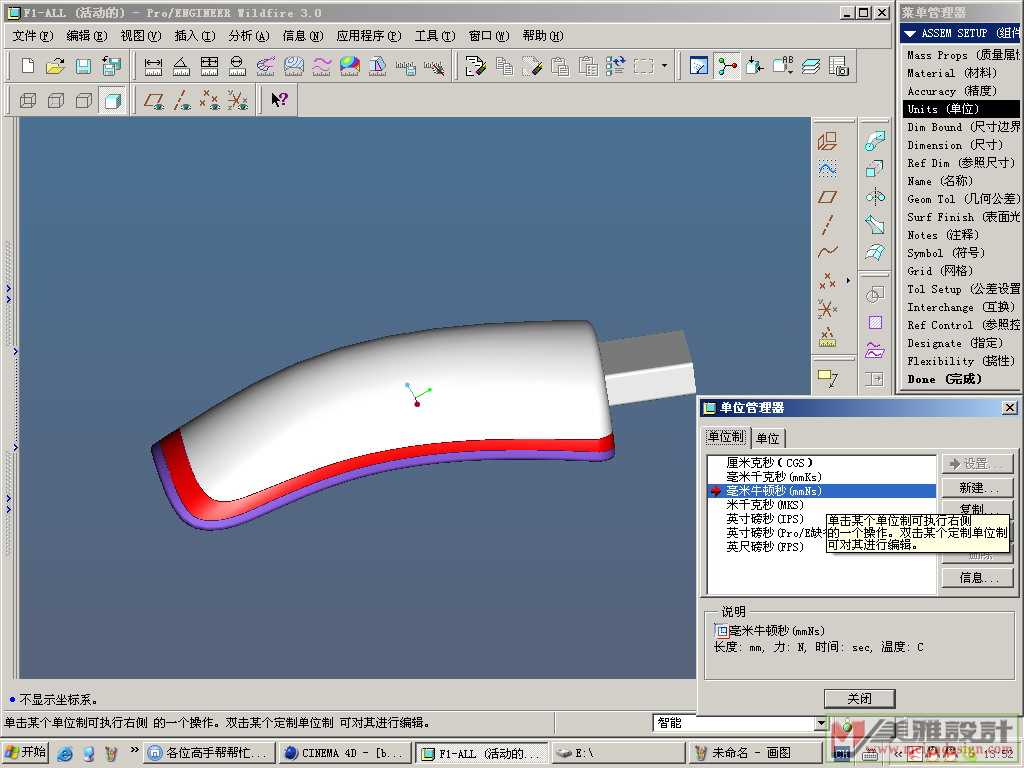Viewport: 1024px width, 768px height.
Task: Choose Material (材料) in the menu manager
Action: click(952, 73)
